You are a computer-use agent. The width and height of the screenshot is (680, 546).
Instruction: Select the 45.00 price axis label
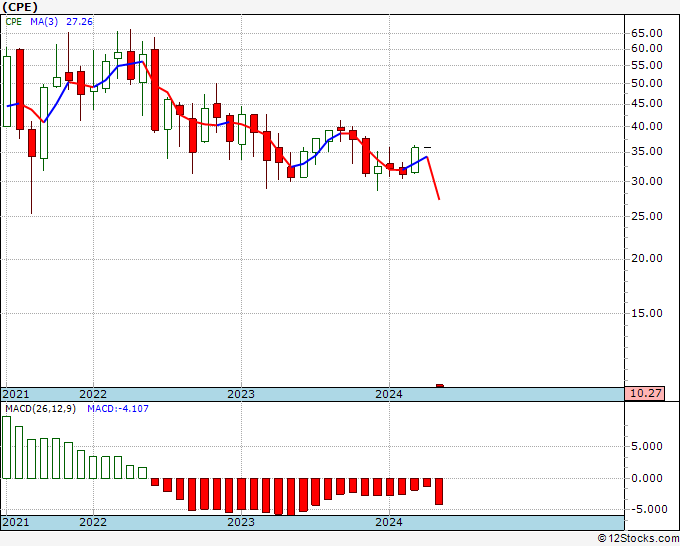coord(647,103)
